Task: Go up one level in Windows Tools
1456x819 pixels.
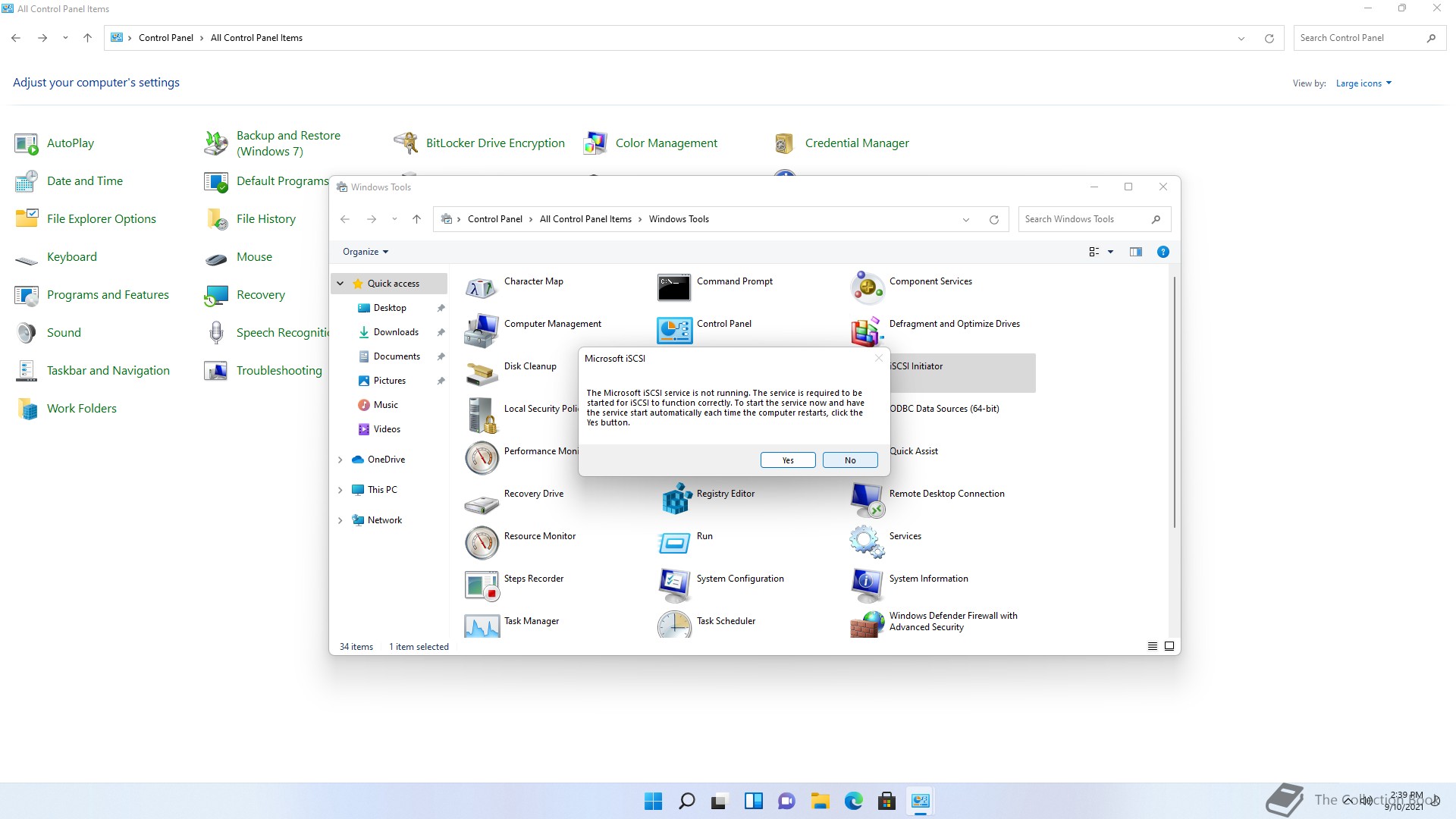Action: 416,219
